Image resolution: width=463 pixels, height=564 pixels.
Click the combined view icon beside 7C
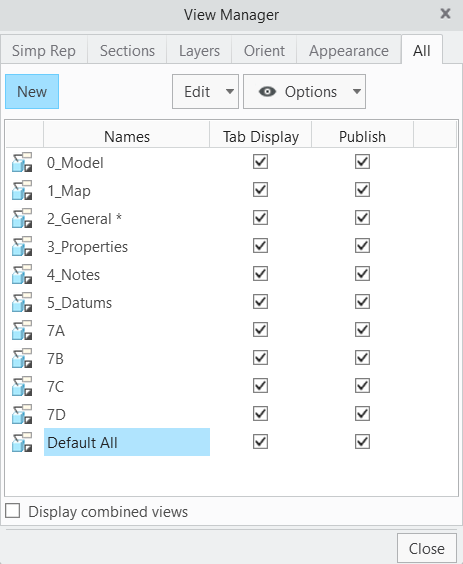click(x=22, y=386)
